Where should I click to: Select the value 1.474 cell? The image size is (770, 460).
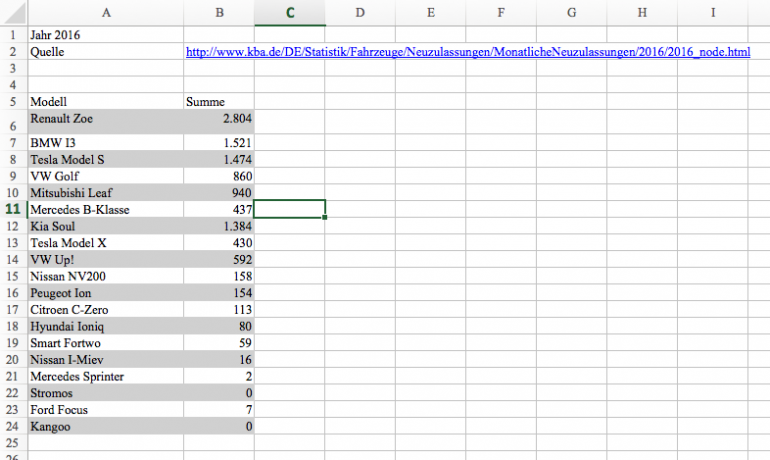219,160
